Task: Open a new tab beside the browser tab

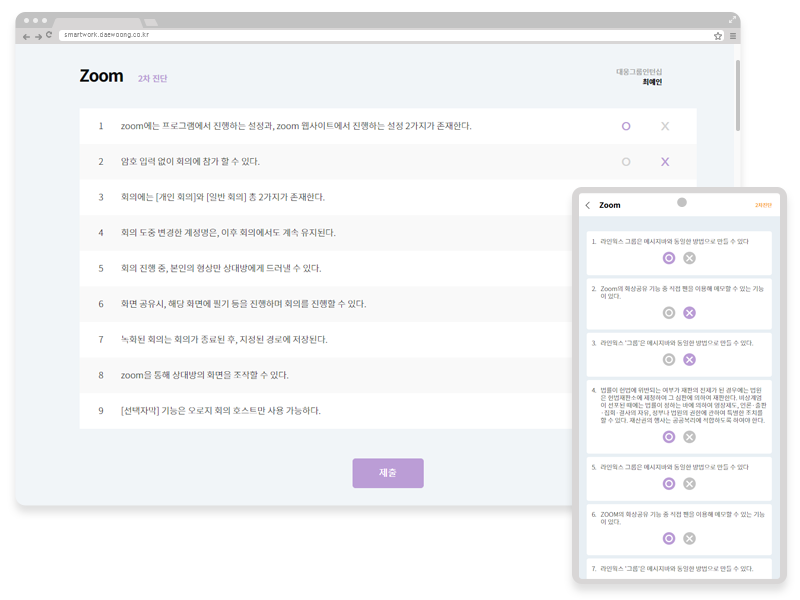Action: point(151,22)
